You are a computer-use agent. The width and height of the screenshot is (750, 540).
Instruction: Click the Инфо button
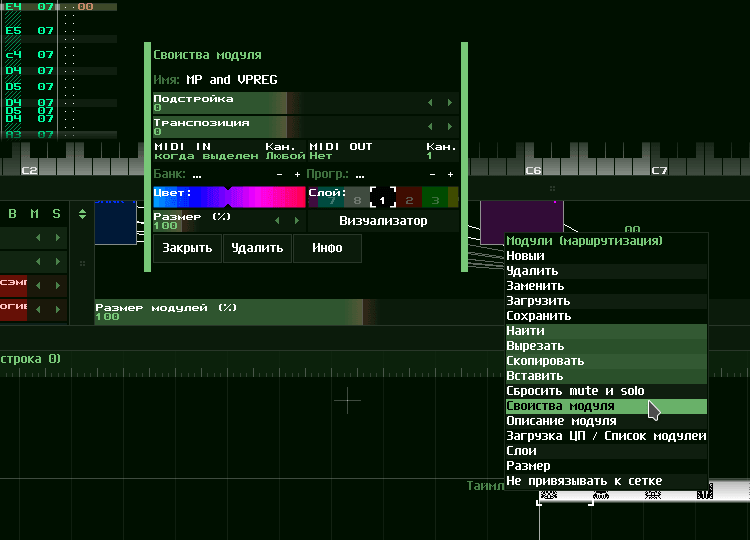(327, 248)
